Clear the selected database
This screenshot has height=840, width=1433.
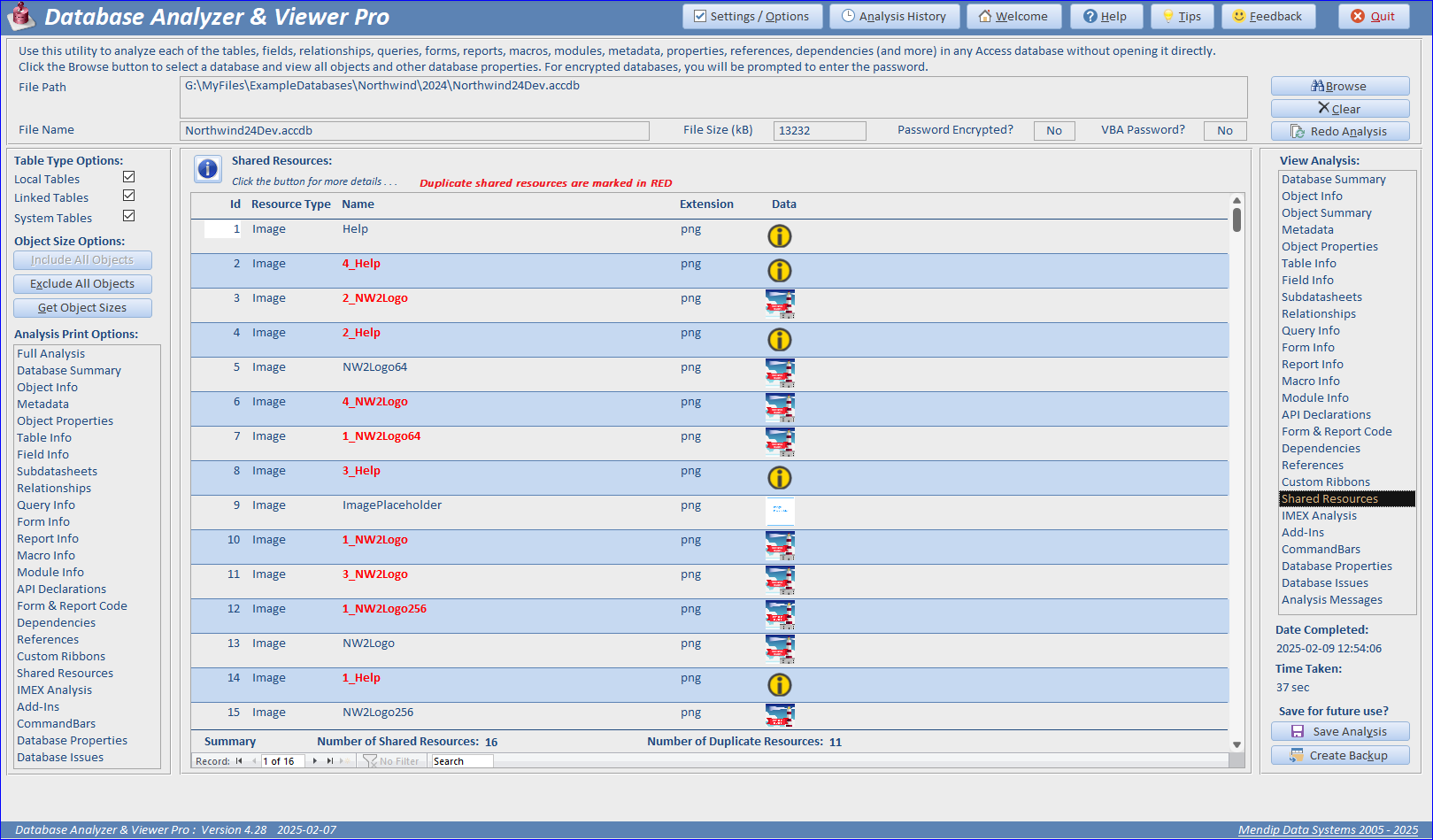tap(1340, 109)
